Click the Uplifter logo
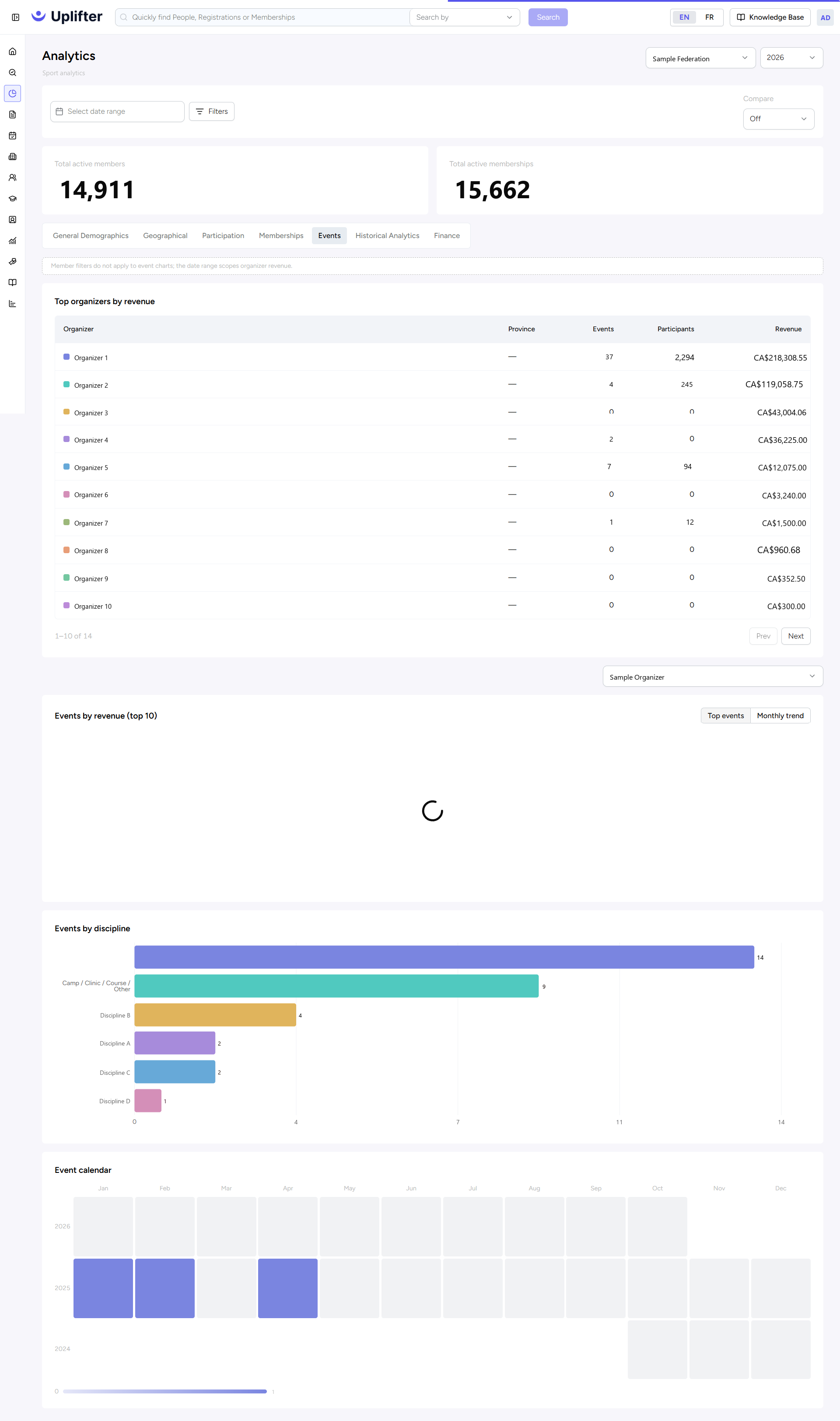Viewport: 840px width, 1421px height. pyautogui.click(x=67, y=17)
